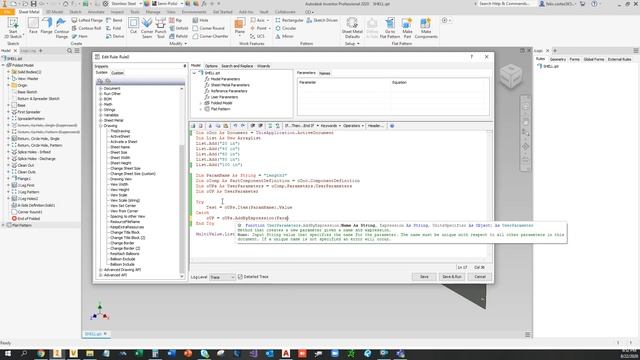This screenshot has width=640, height=360.
Task: Click the Start 2D Sketch ribbon icon
Action: (13, 28)
